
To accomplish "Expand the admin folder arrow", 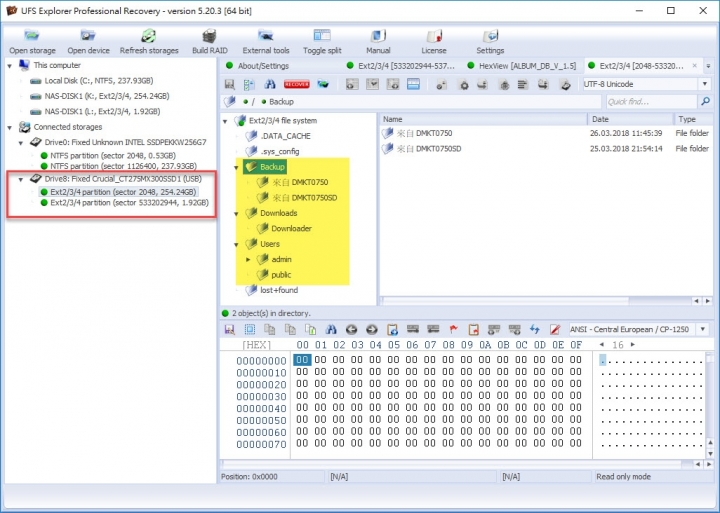I will 248,259.
